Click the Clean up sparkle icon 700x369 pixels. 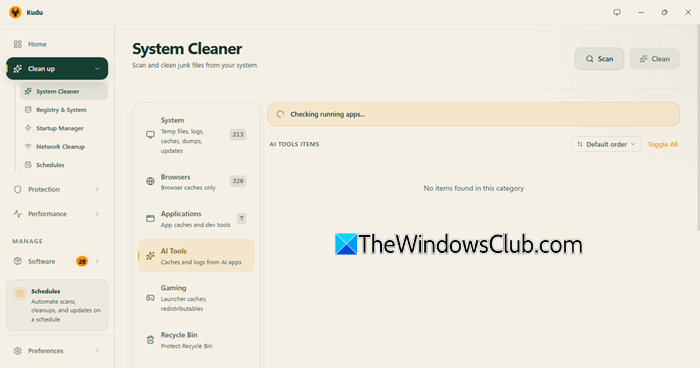(x=17, y=69)
